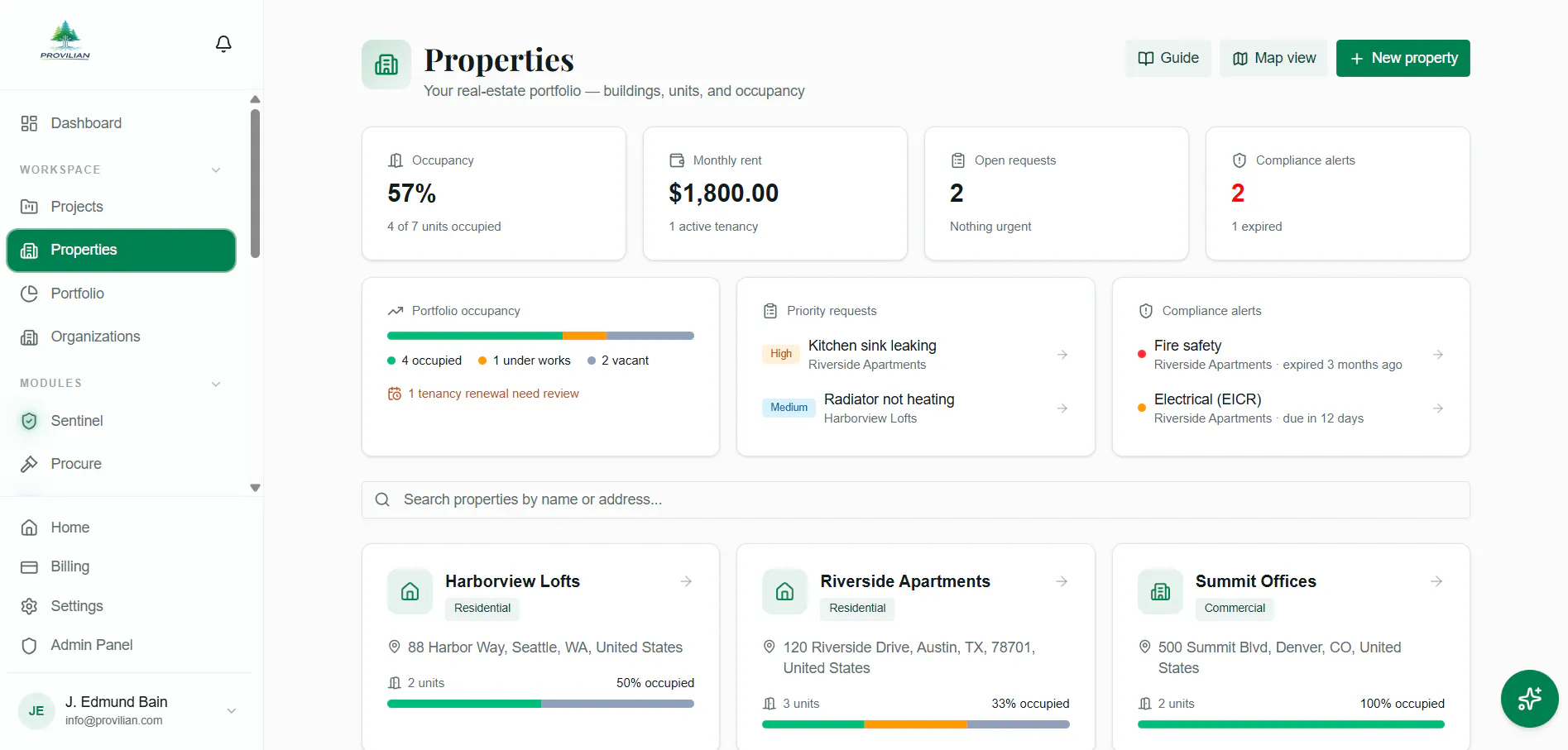
Task: Click the Portfolio occupancy trend icon
Action: (x=396, y=311)
